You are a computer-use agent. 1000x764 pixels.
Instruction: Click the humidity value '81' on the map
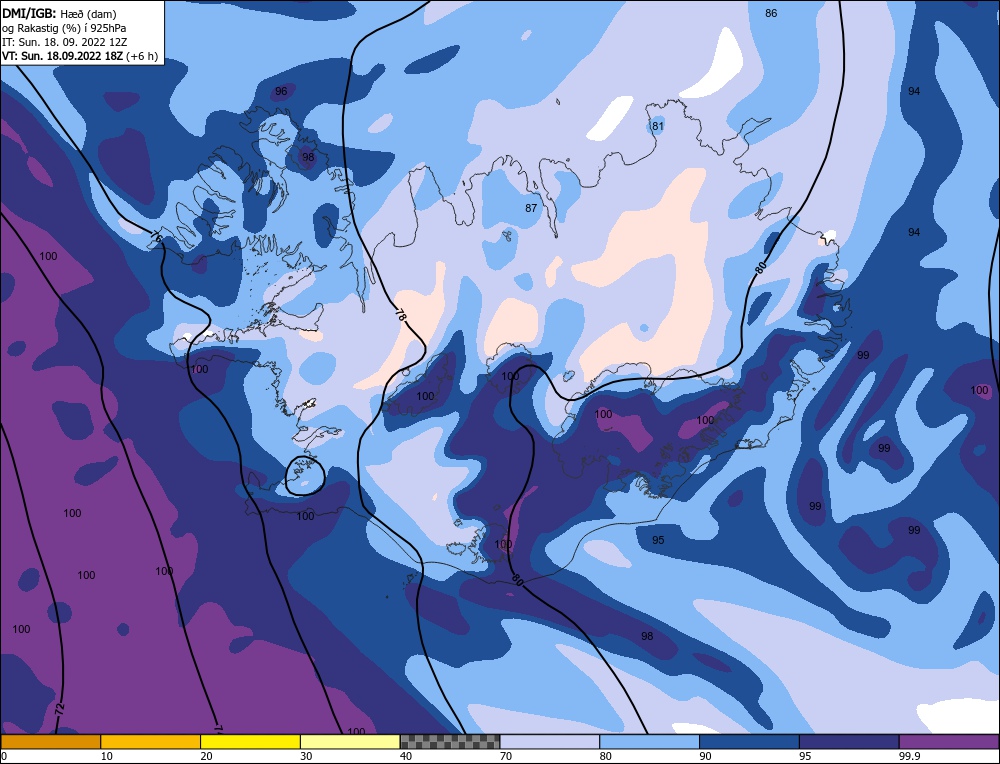658,126
